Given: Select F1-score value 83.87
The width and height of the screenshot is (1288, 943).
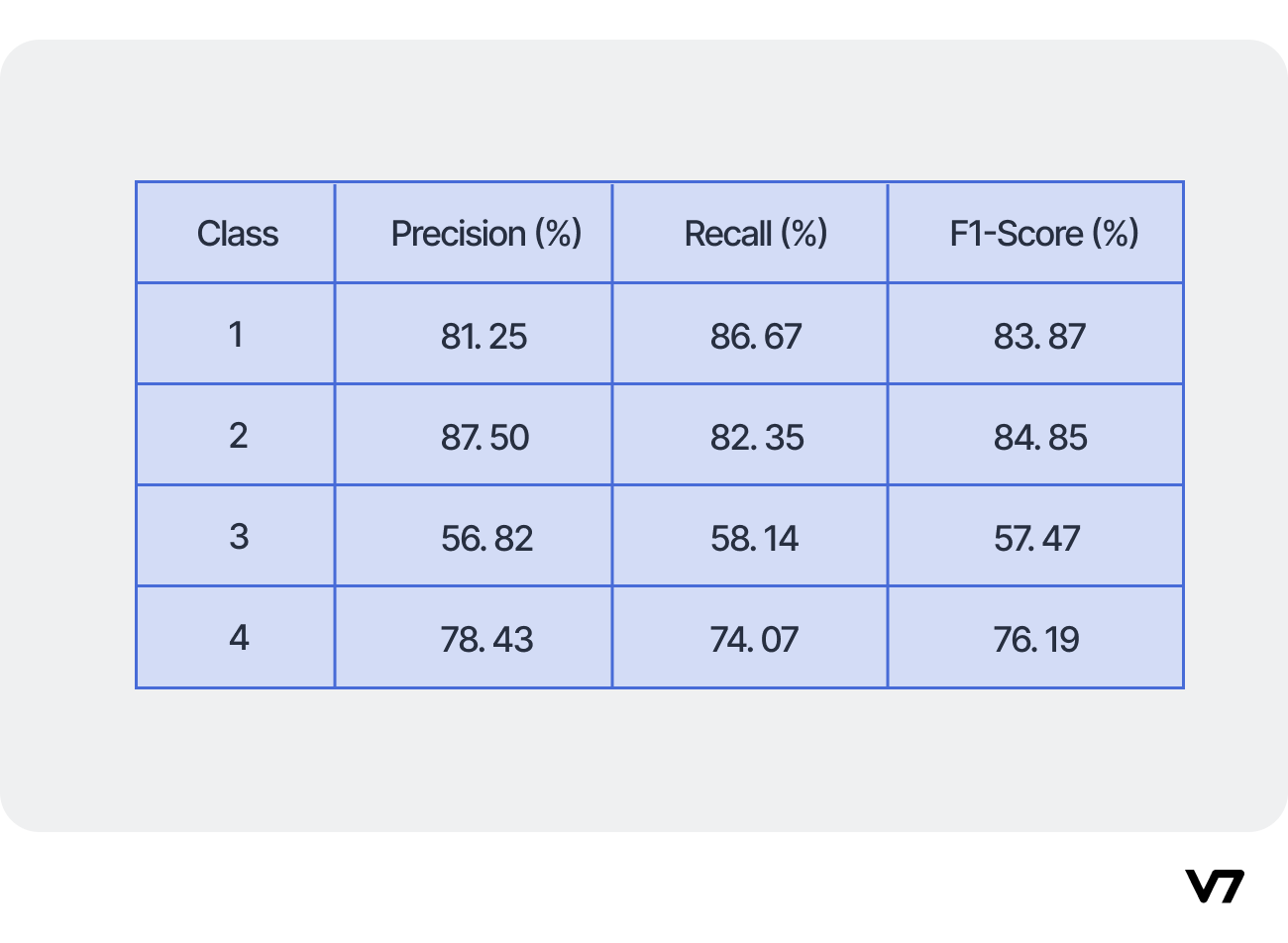Looking at the screenshot, I should click(1040, 337).
